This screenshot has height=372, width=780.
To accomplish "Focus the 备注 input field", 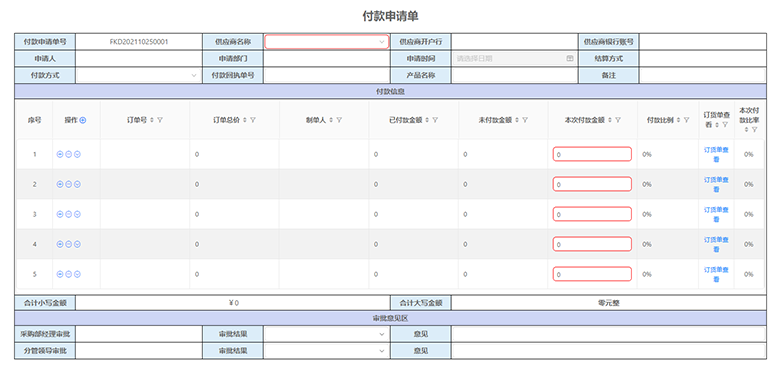I will [x=702, y=75].
